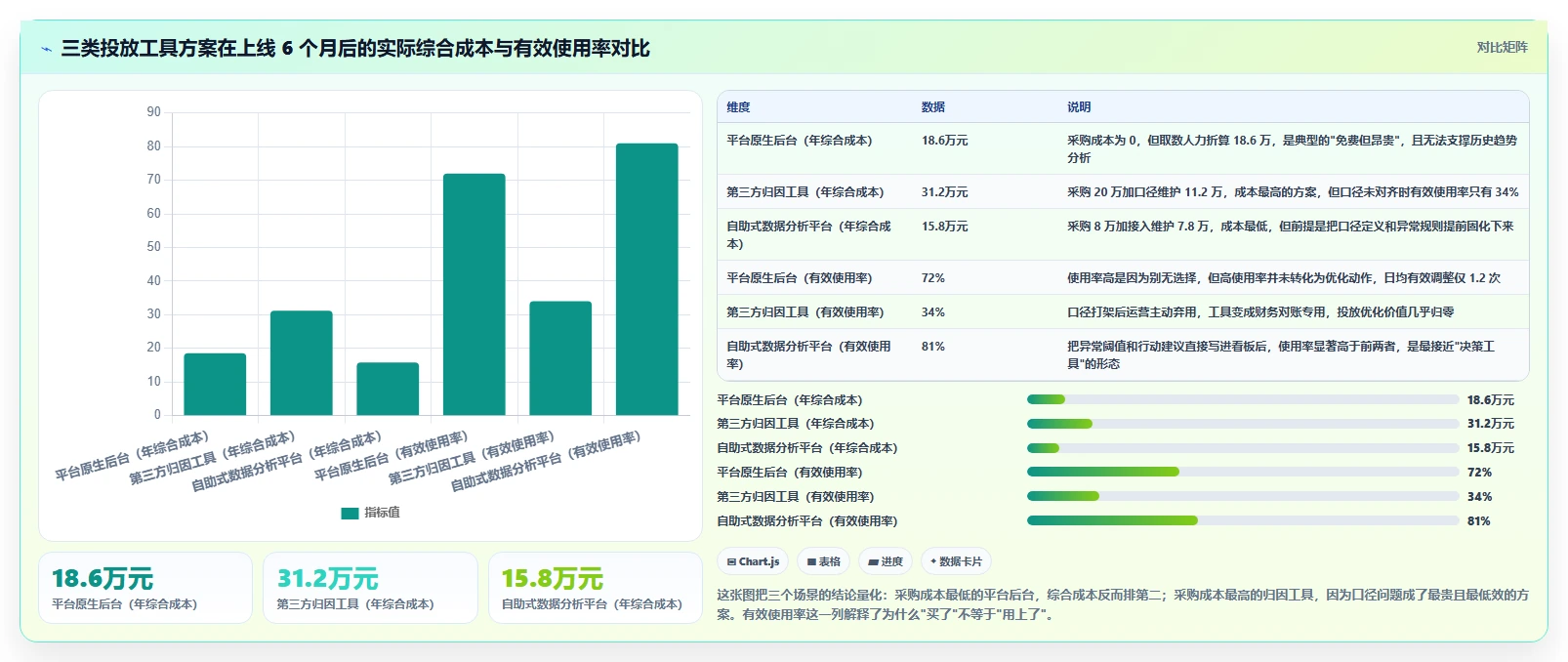Click the description starting 采购成本为 0
The height and width of the screenshot is (662, 1568).
pos(1293,149)
